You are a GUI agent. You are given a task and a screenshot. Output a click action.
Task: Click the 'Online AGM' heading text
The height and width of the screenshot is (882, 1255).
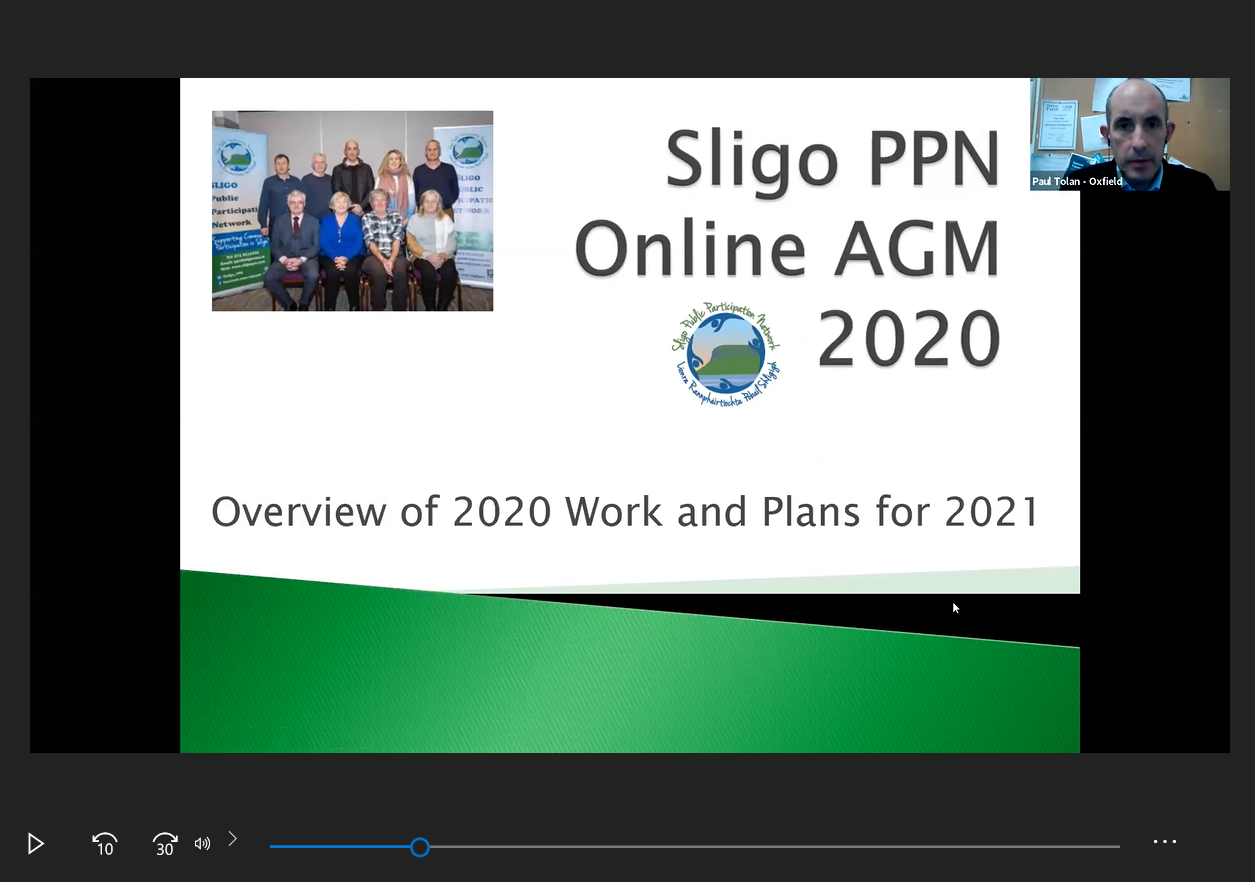click(787, 248)
